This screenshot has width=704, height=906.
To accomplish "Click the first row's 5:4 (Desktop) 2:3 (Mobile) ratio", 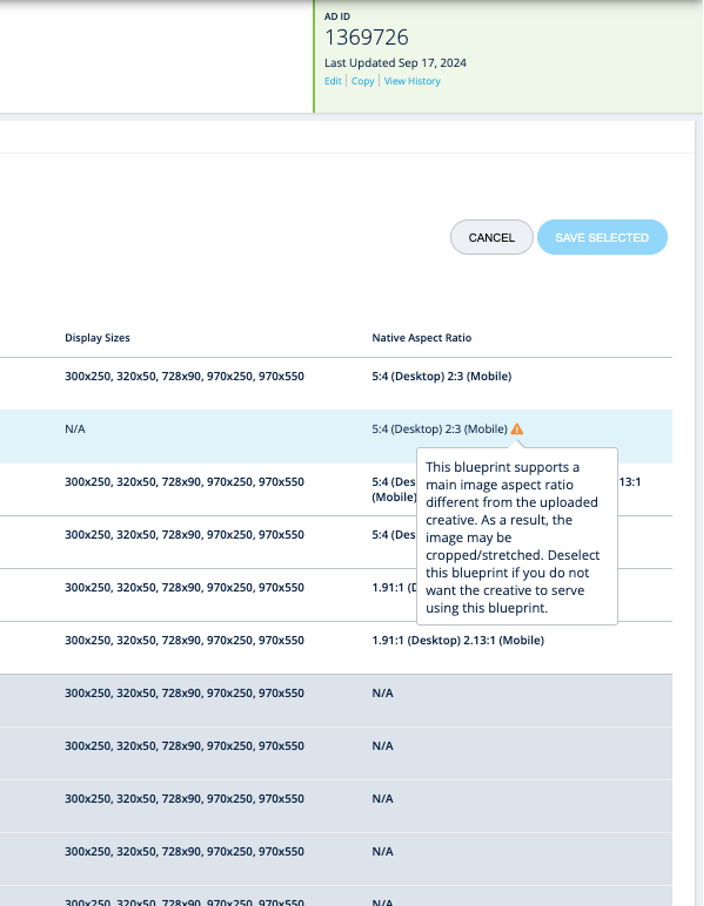I will click(441, 377).
